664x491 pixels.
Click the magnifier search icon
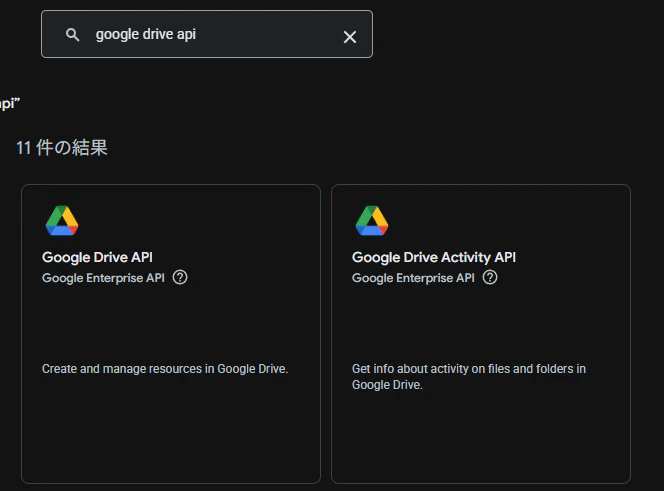pyautogui.click(x=72, y=35)
